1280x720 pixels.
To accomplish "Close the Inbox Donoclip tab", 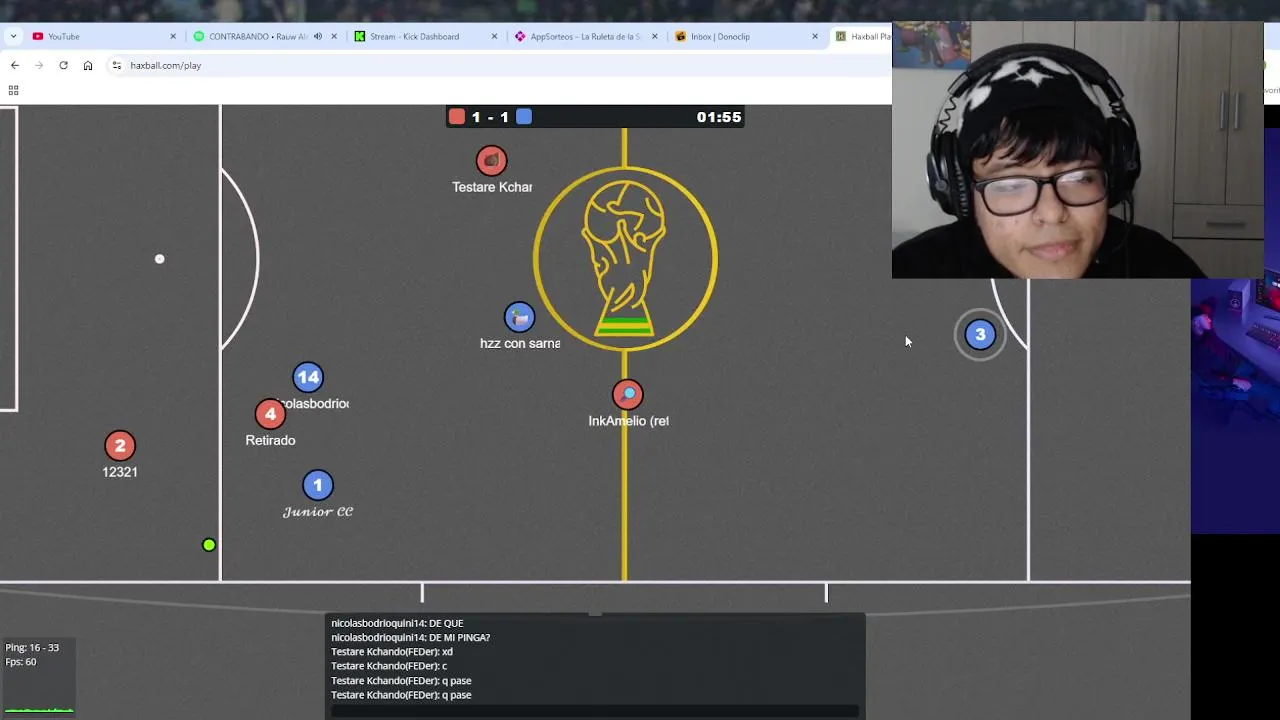I will [815, 36].
